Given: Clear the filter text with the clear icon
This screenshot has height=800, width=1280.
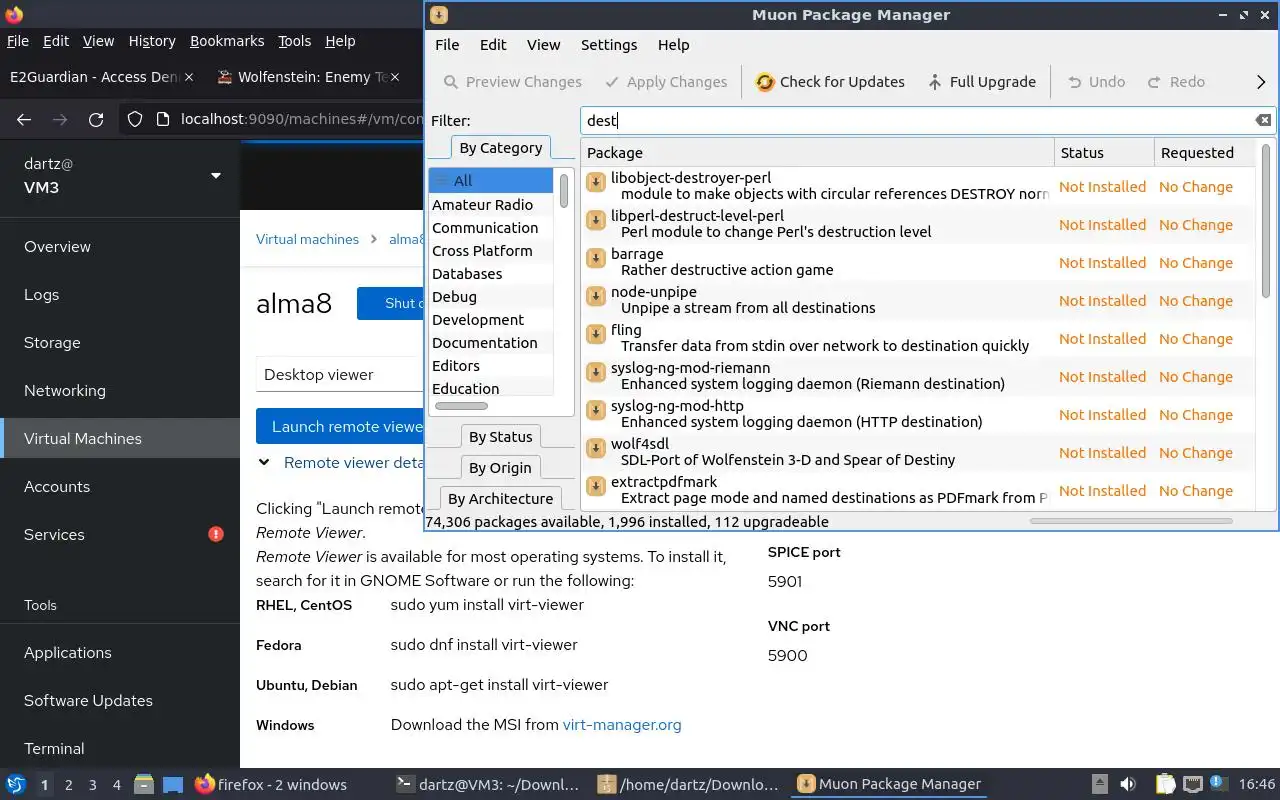Looking at the screenshot, I should [1263, 120].
